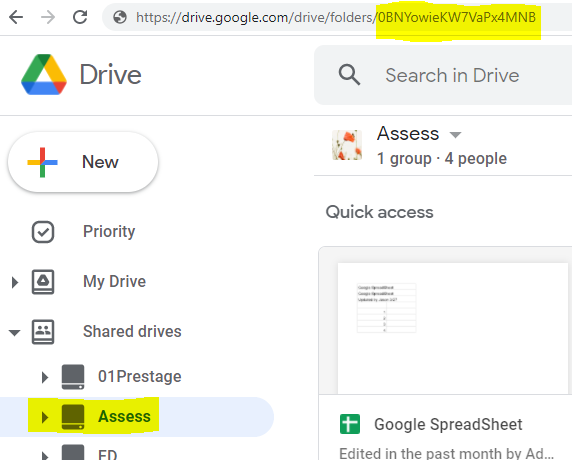Viewport: 572px width, 460px height.
Task: Click the colorful plus icon in New
Action: coord(42,162)
